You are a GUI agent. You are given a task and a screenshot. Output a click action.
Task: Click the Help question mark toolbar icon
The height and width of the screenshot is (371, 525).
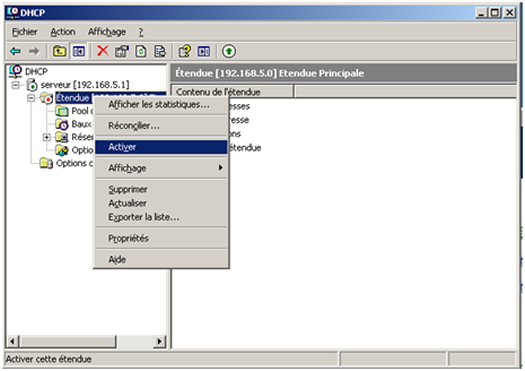(184, 51)
